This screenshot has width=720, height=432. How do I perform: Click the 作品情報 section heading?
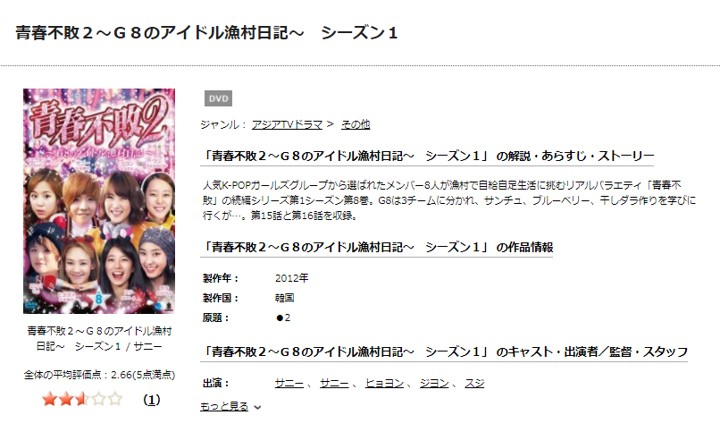tap(377, 247)
